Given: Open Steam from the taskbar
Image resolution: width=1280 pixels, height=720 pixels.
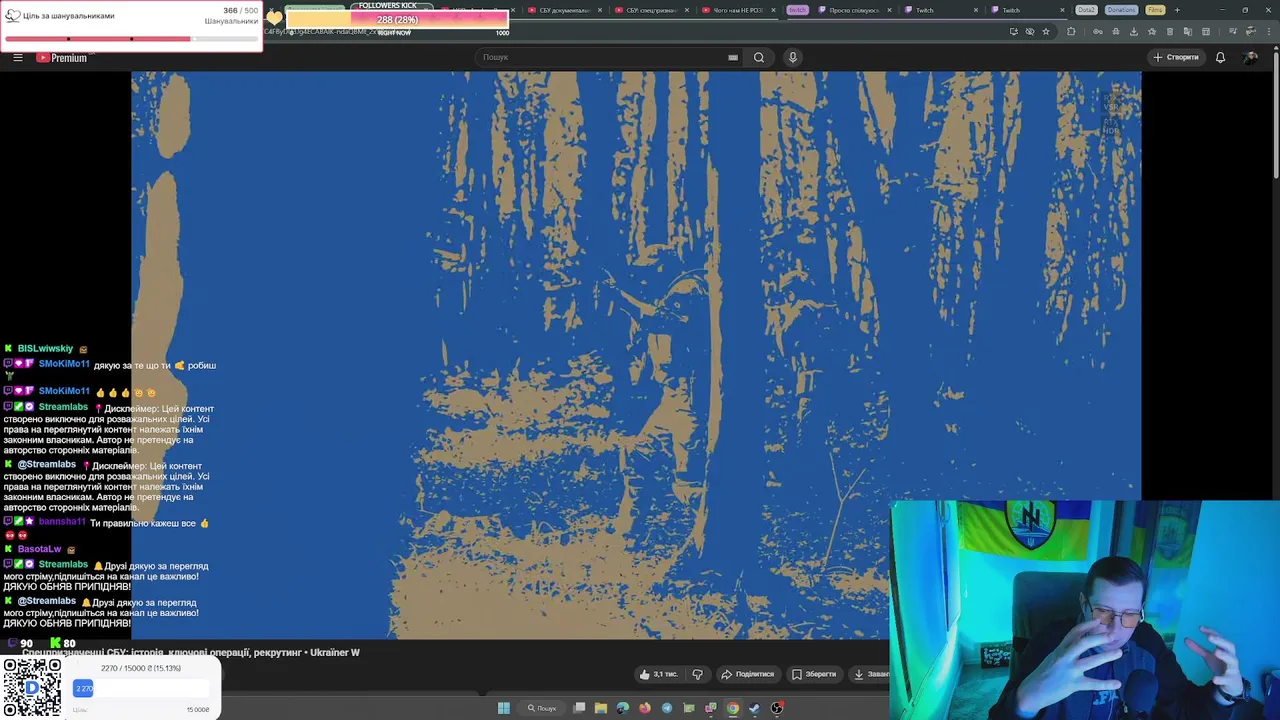Looking at the screenshot, I should coord(755,708).
